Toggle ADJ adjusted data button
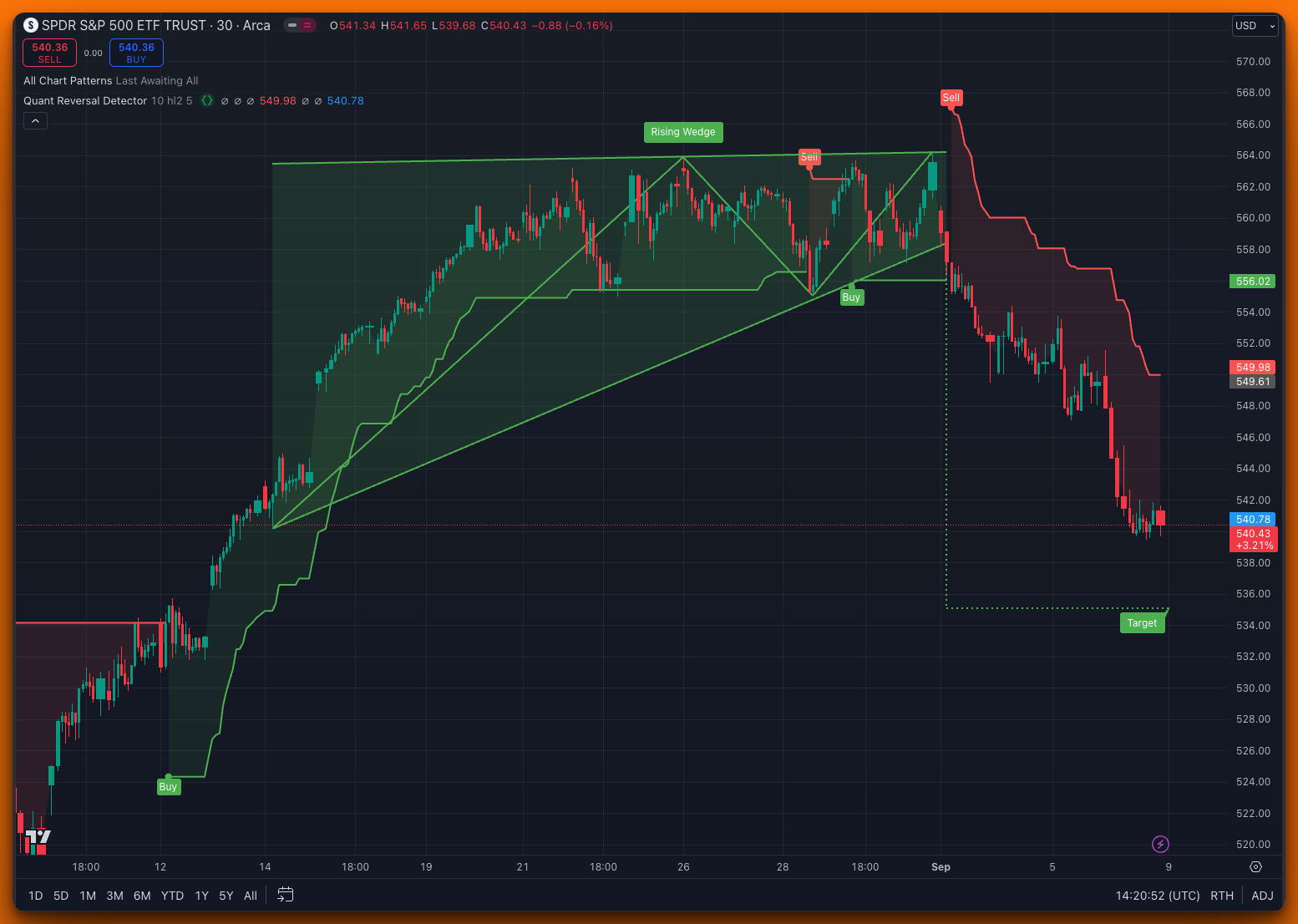The width and height of the screenshot is (1298, 924). (x=1262, y=896)
